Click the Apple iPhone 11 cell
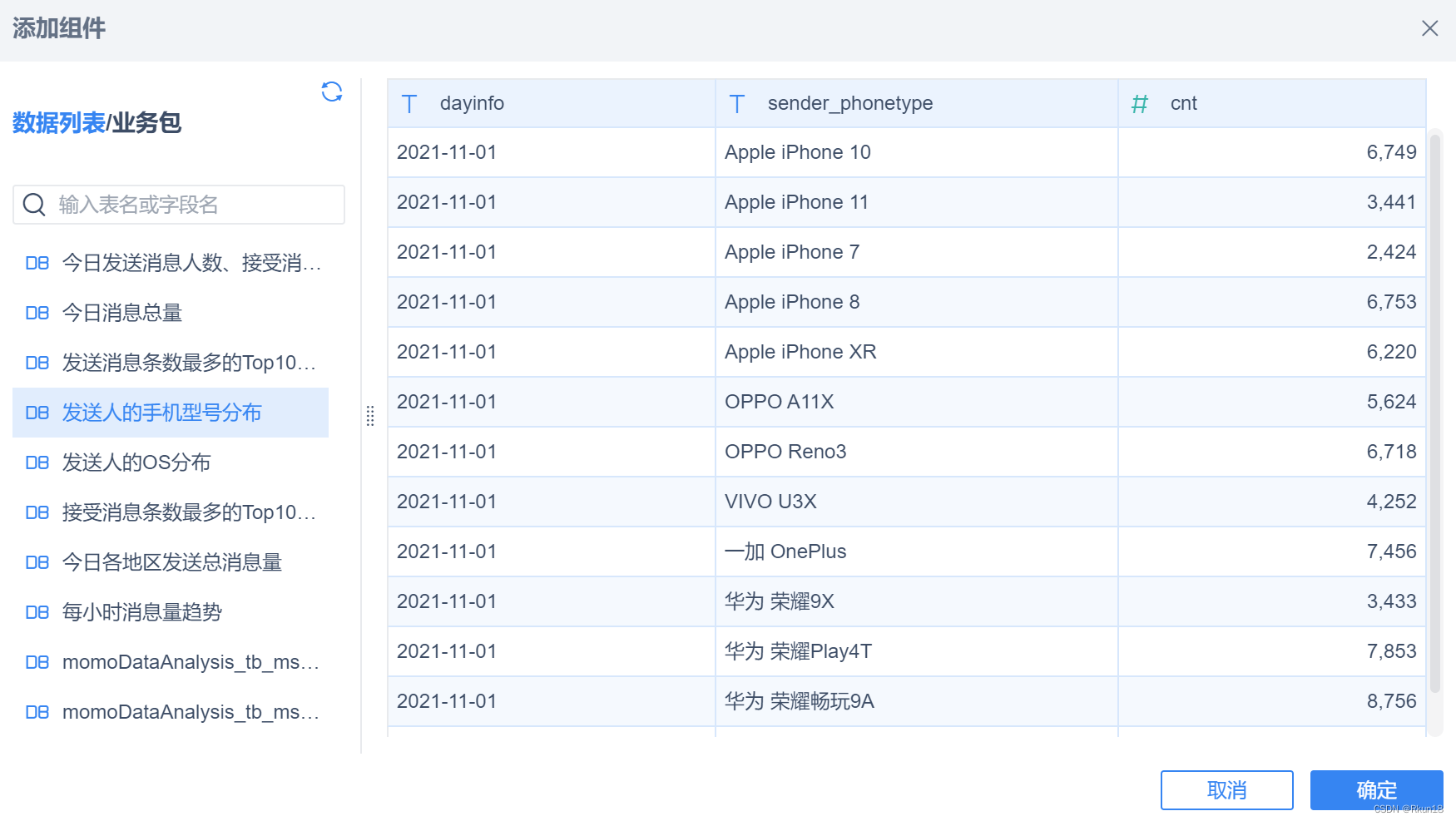 [x=917, y=202]
